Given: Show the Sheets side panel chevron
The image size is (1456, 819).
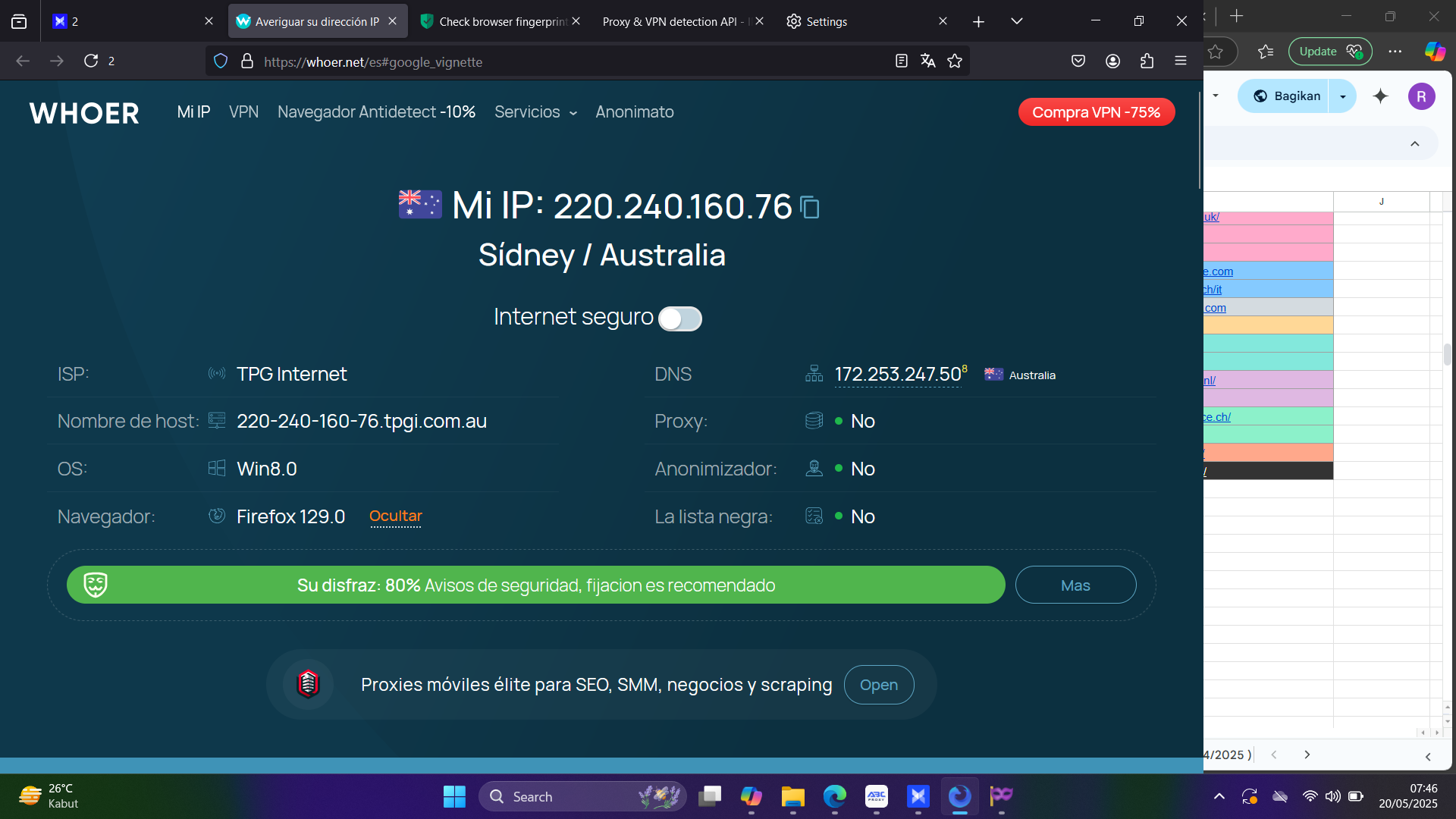Looking at the screenshot, I should (x=1428, y=756).
